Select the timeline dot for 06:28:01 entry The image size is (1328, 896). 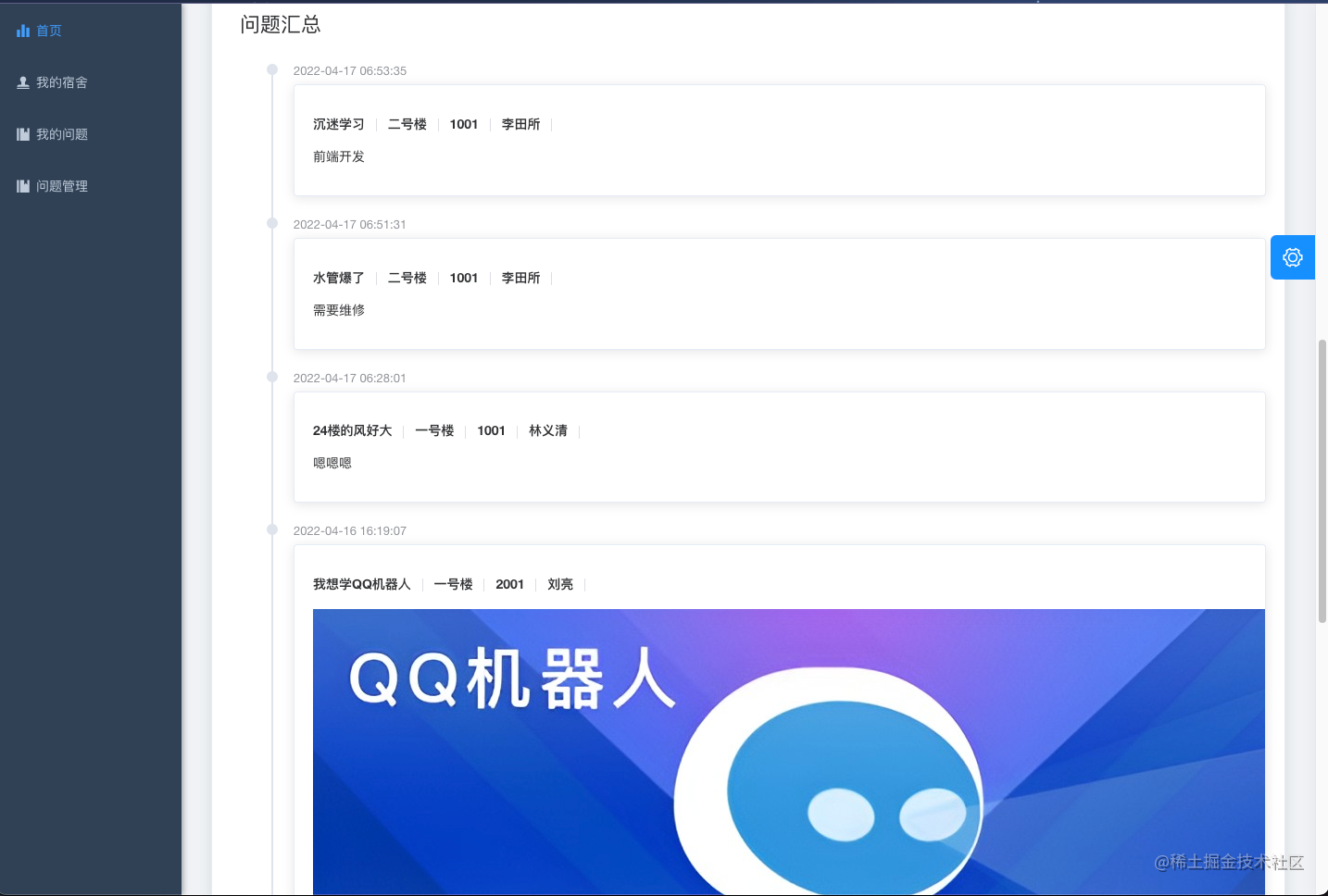click(x=272, y=377)
